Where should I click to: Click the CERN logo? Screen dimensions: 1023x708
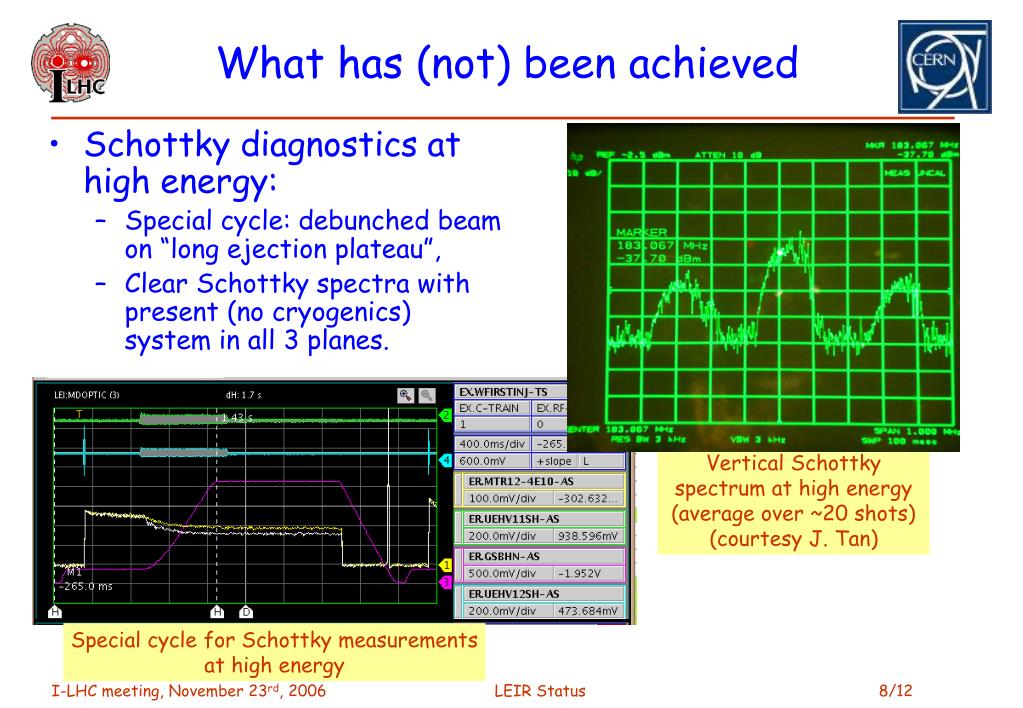coord(944,67)
